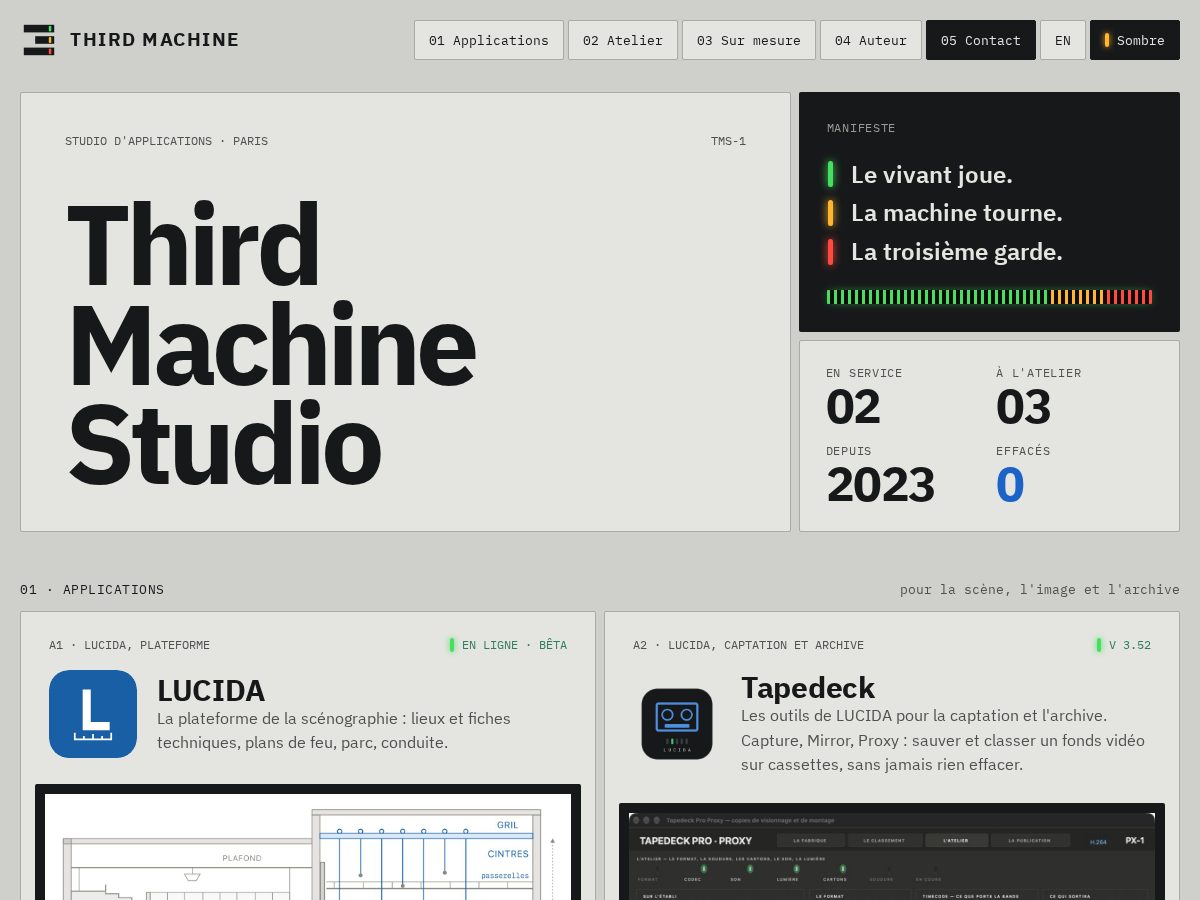This screenshot has width=1200, height=900.
Task: Open the LUCIDA stage plan screenshot
Action: (308, 842)
